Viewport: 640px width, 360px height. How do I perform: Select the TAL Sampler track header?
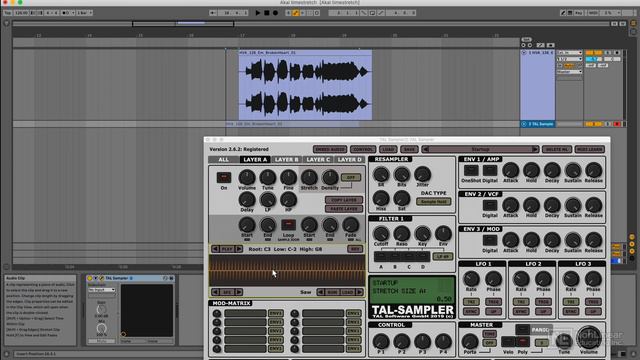(x=538, y=124)
